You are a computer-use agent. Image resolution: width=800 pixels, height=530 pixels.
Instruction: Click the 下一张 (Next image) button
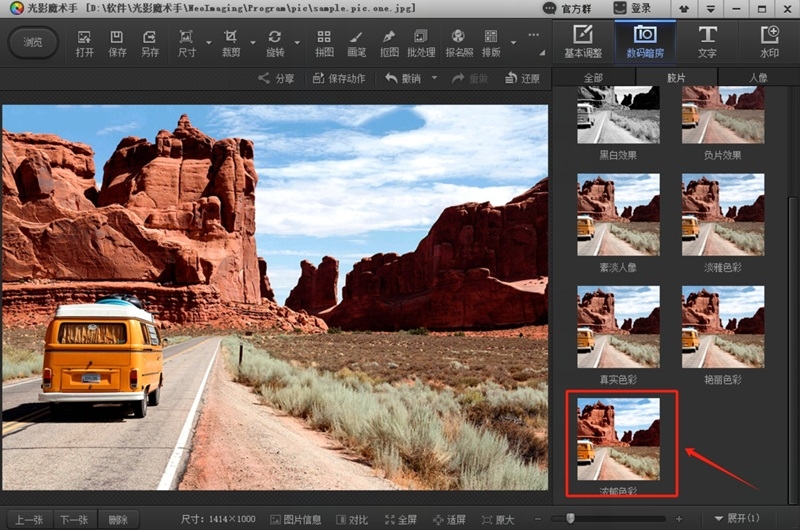(x=73, y=519)
